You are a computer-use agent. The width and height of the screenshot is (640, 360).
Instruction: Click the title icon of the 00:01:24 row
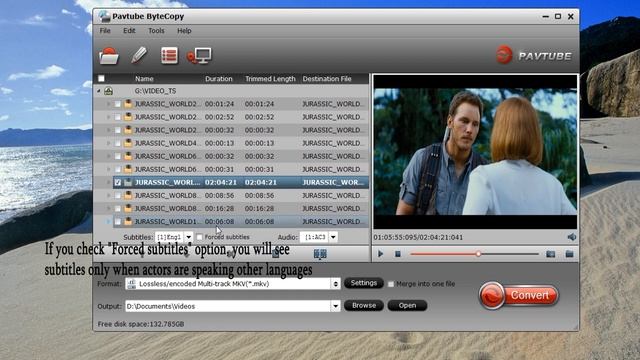click(128, 104)
